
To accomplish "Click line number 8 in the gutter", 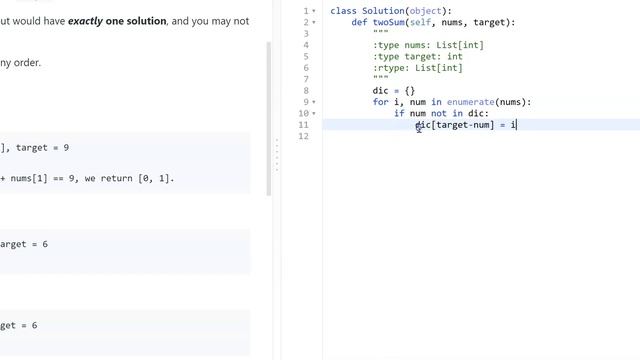I will pyautogui.click(x=306, y=91).
